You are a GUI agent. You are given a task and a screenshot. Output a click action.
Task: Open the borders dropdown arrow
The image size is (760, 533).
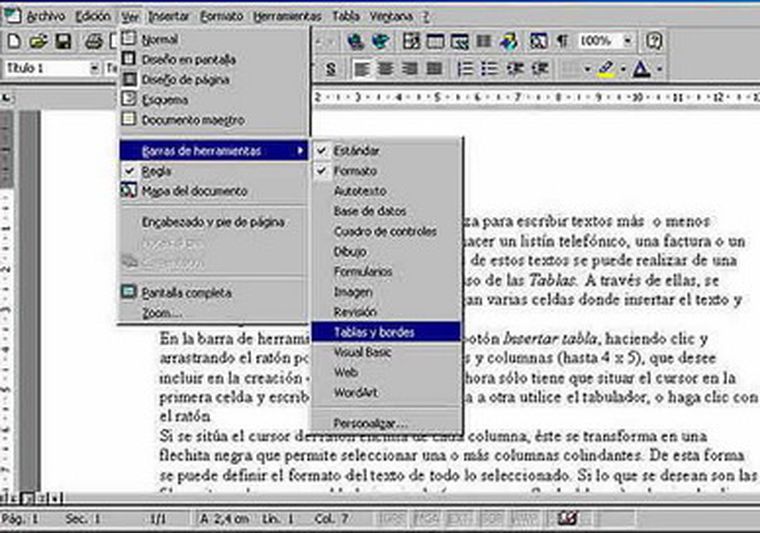click(587, 69)
